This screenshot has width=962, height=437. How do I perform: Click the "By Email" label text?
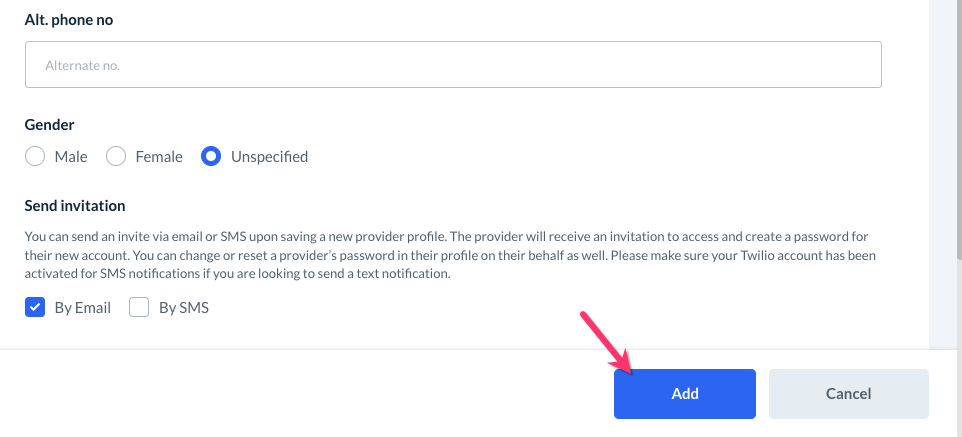[83, 308]
